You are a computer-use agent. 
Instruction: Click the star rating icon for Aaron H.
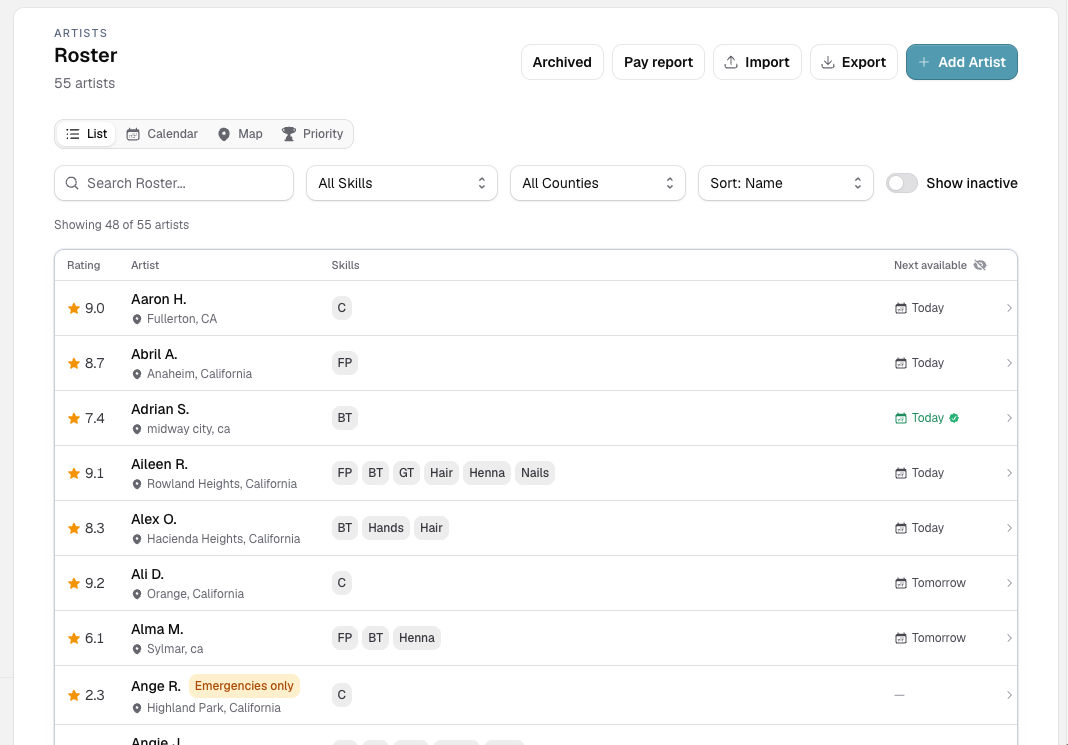[x=74, y=308]
